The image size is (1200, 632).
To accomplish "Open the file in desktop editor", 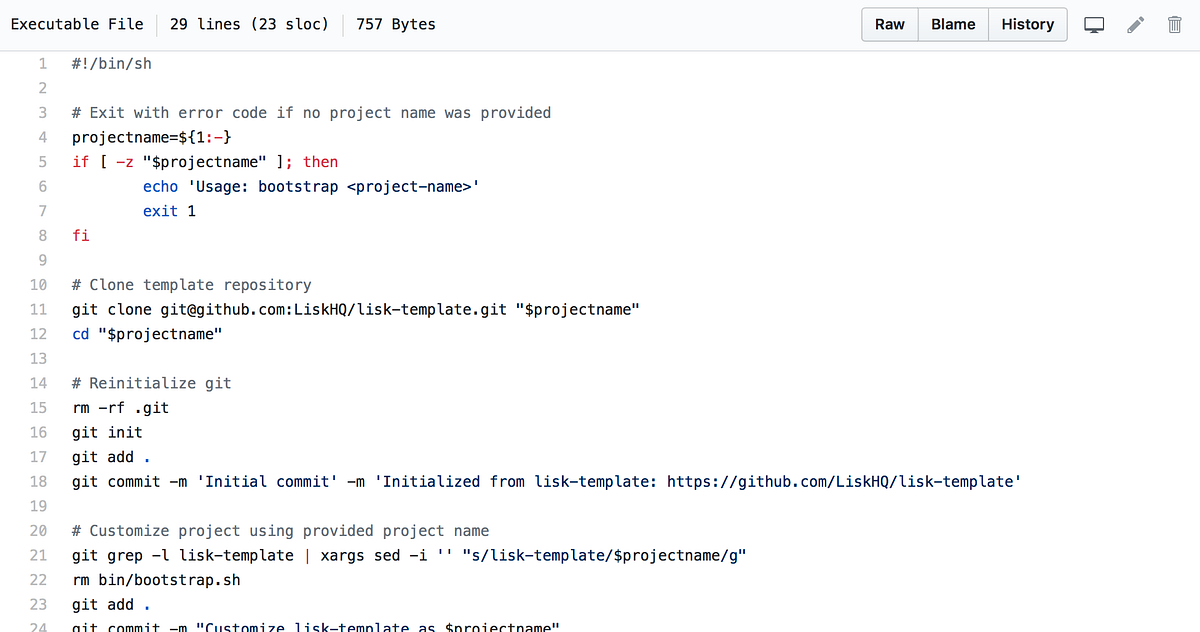I will pos(1093,23).
